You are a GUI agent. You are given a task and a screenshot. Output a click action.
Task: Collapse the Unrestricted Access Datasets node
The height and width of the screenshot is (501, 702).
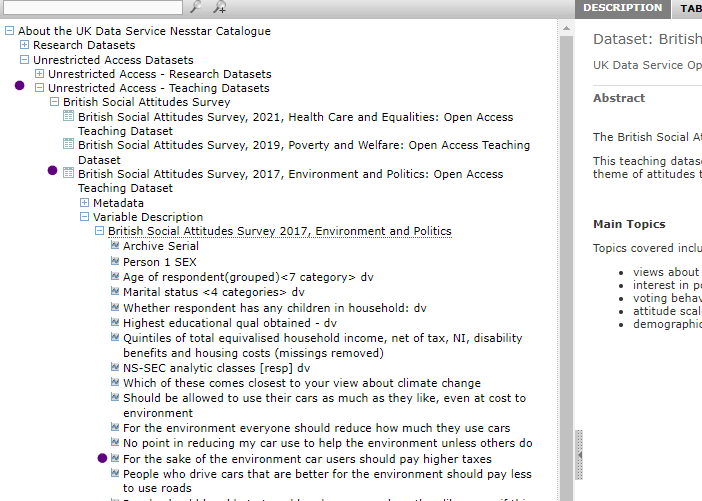click(25, 60)
